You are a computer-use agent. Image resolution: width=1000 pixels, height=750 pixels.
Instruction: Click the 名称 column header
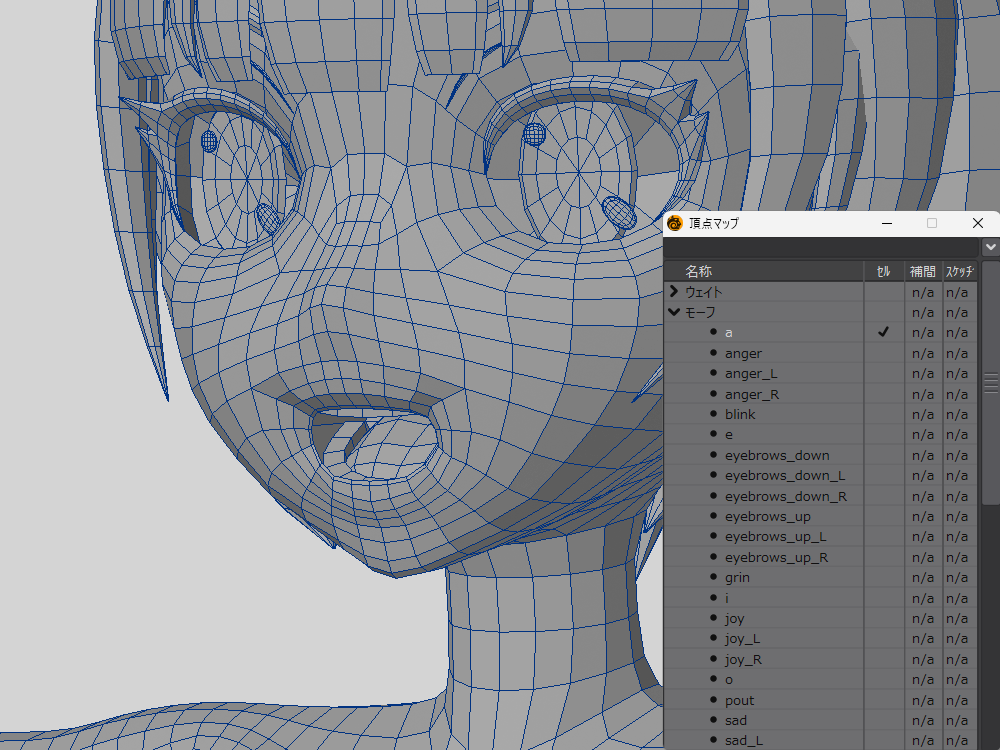pos(699,271)
